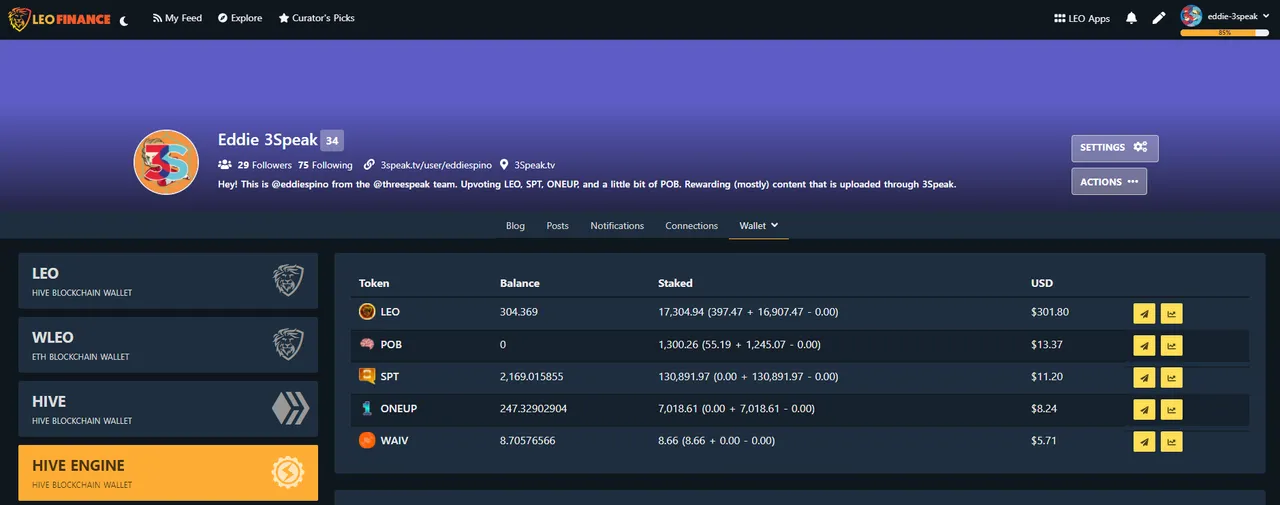Open the Actions menu button

(1109, 182)
